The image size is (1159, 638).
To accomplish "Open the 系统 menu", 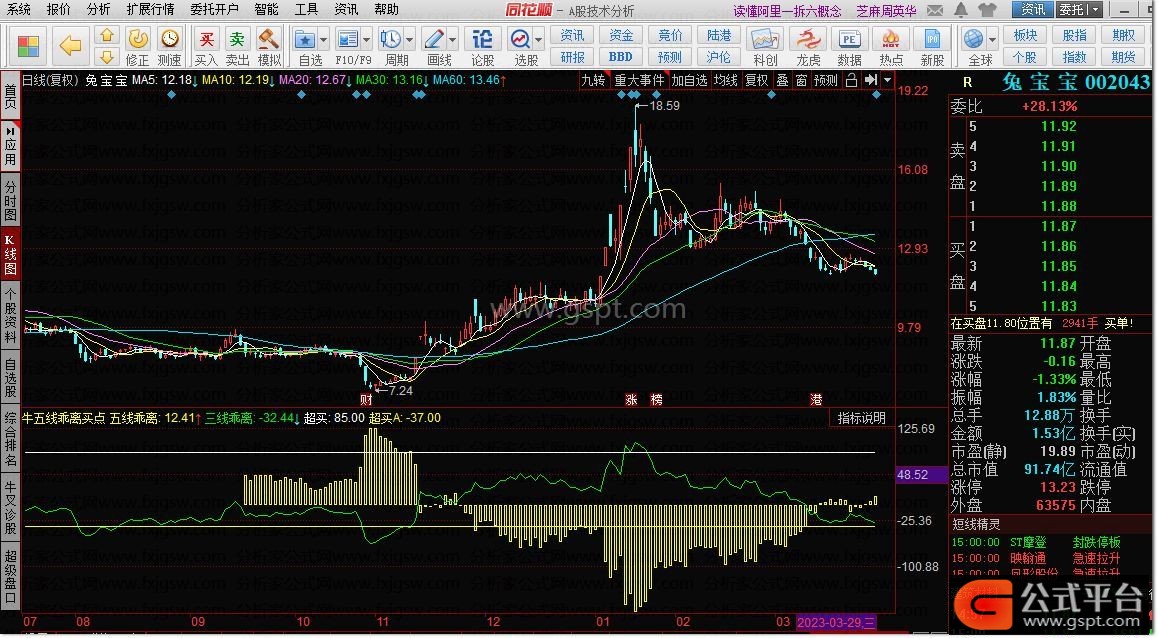I will (18, 10).
